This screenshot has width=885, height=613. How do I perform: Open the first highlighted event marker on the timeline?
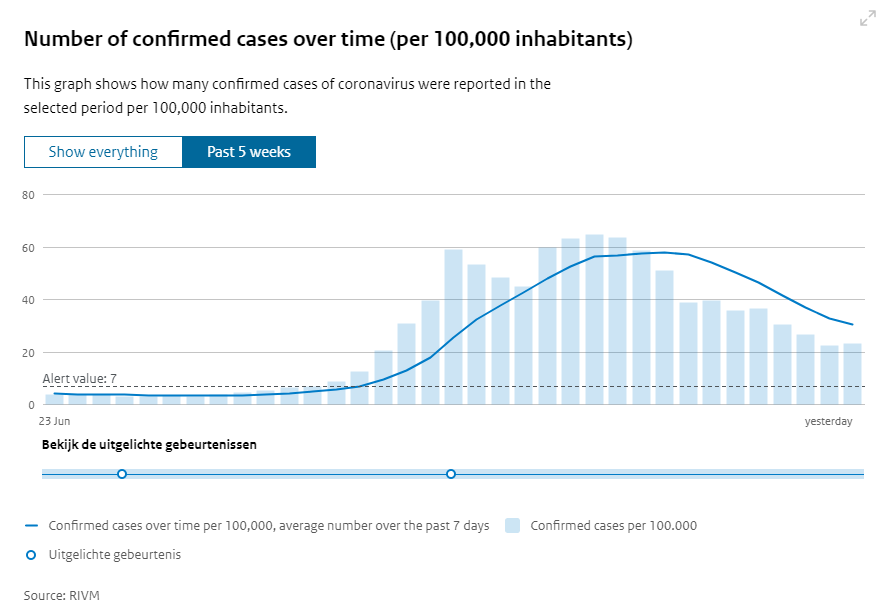(x=122, y=474)
